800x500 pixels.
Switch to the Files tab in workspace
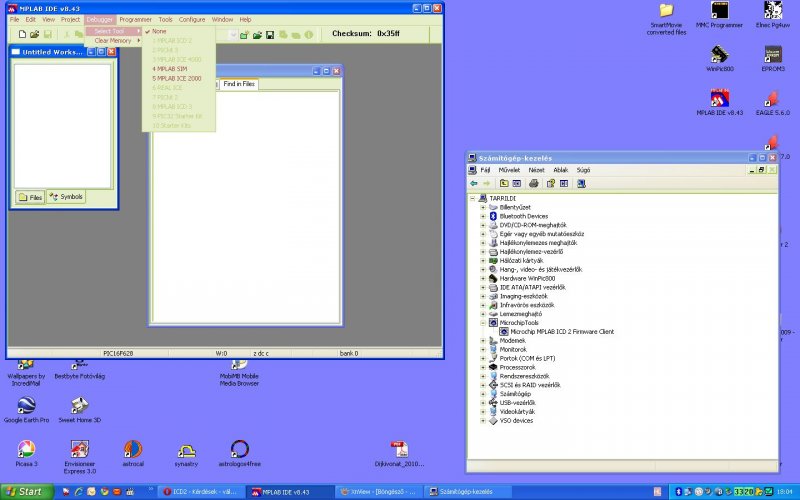point(30,197)
